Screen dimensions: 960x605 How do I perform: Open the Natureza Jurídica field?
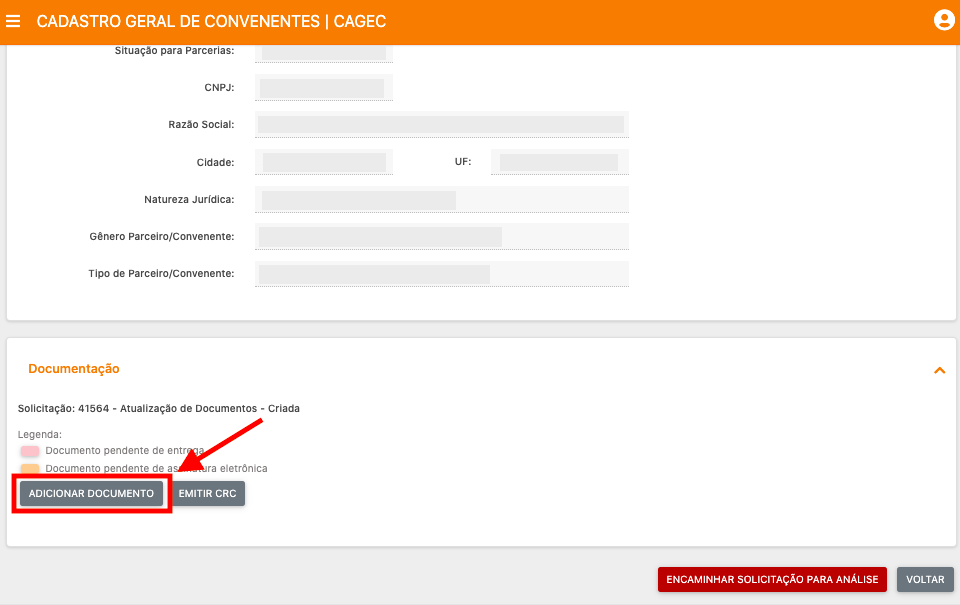click(x=441, y=200)
